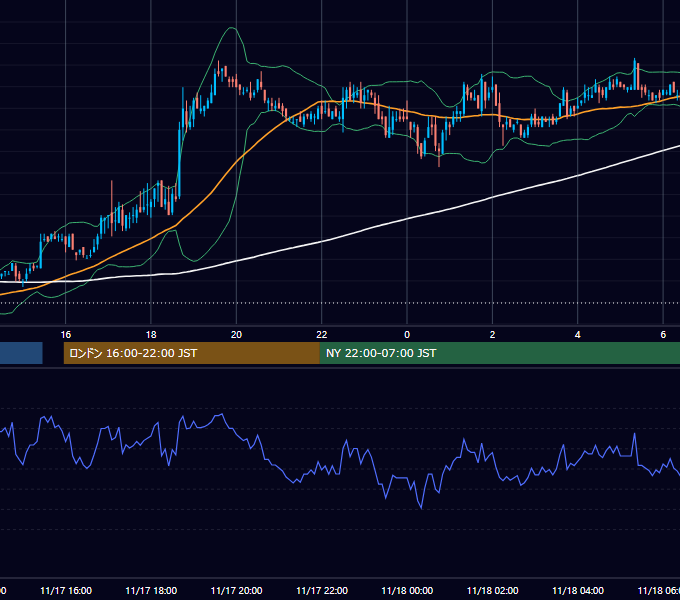Viewport: 680px width, 600px height.
Task: Click the 11/18 00:00 date label
Action: 407,591
